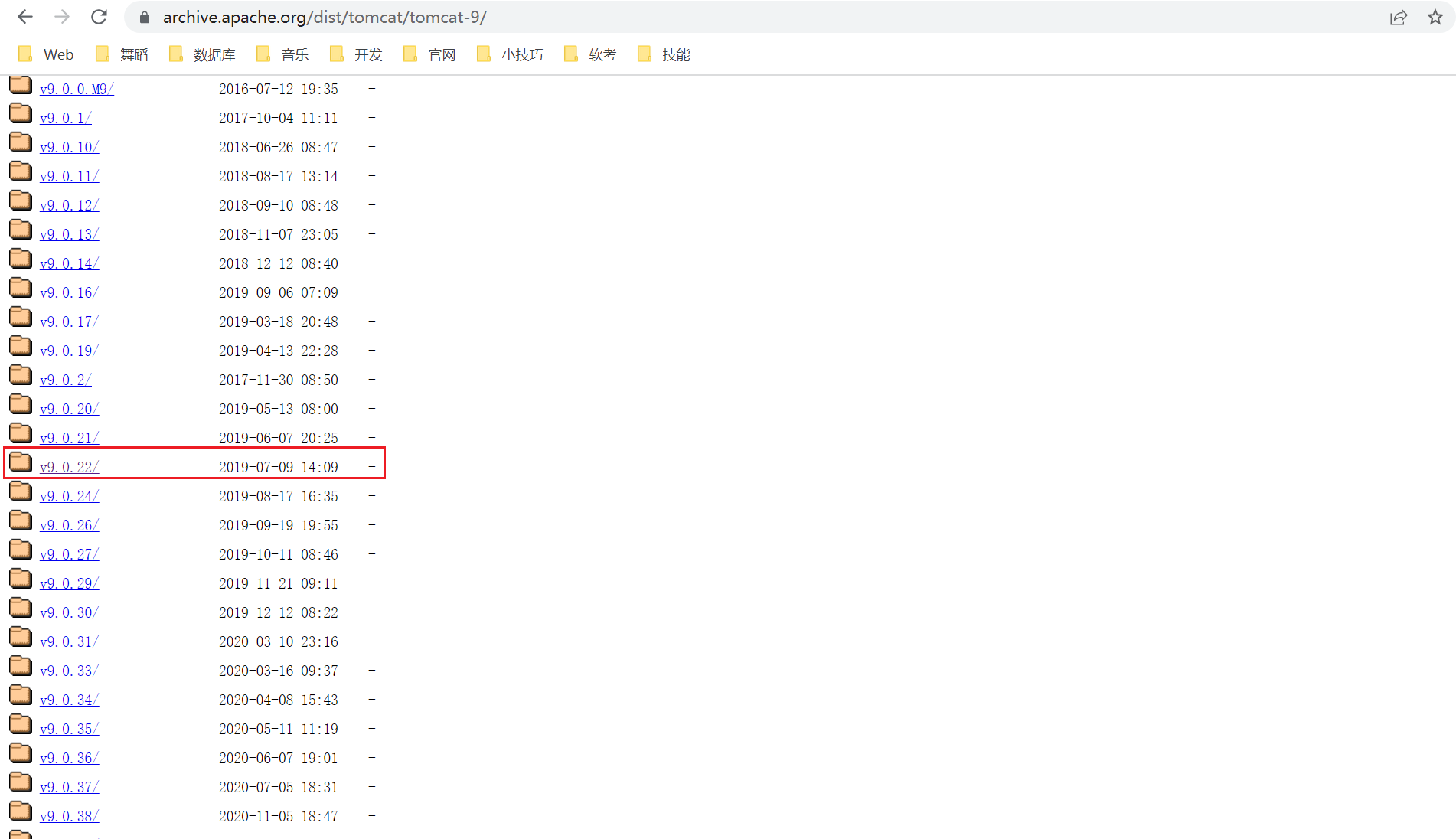Open the v9.0.10/ directory link
The image size is (1456, 839).
[x=69, y=147]
